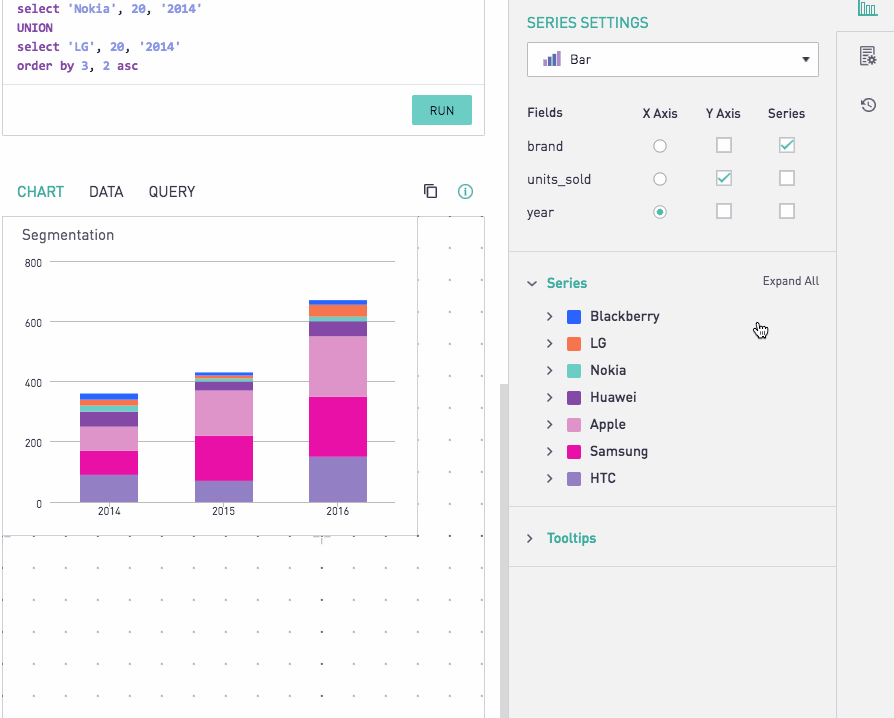Expand the HTC series options
This screenshot has height=718, width=894.
point(550,478)
